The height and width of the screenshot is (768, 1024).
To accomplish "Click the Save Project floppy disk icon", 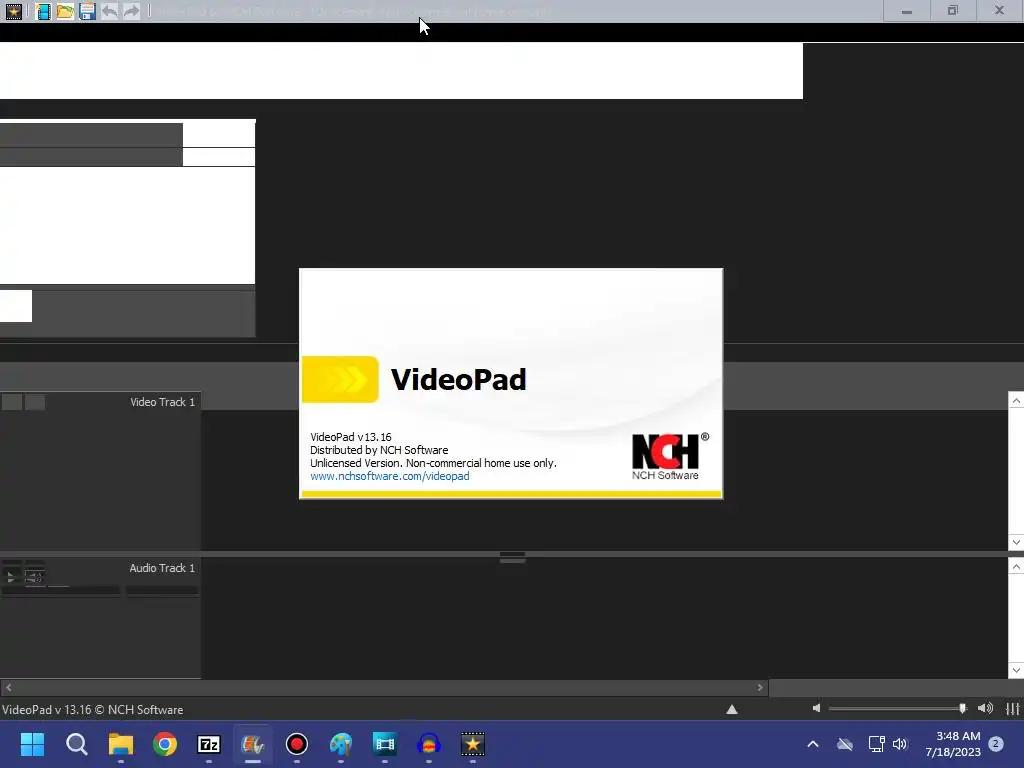I will 87,11.
